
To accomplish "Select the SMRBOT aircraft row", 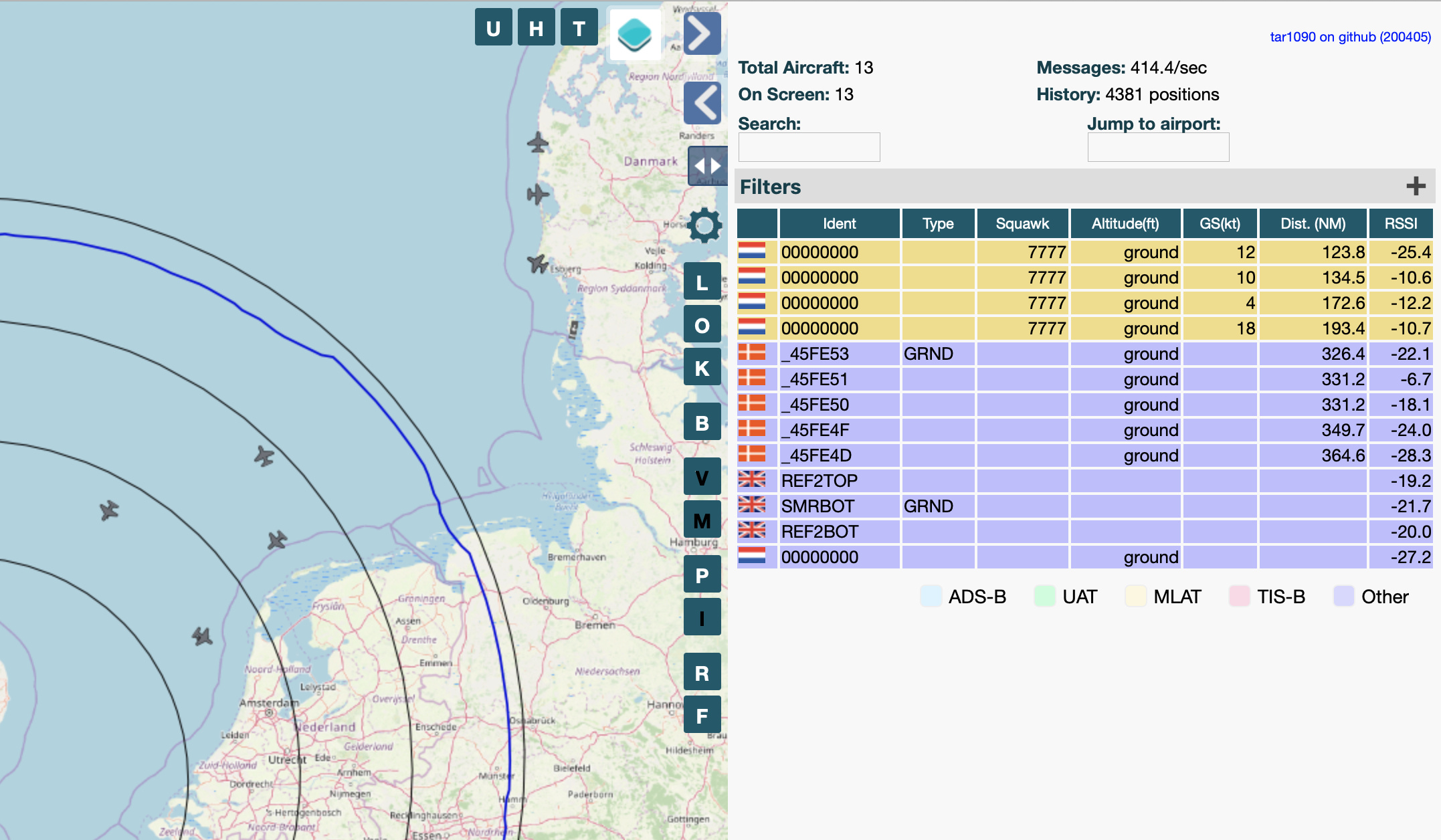I will tap(818, 506).
